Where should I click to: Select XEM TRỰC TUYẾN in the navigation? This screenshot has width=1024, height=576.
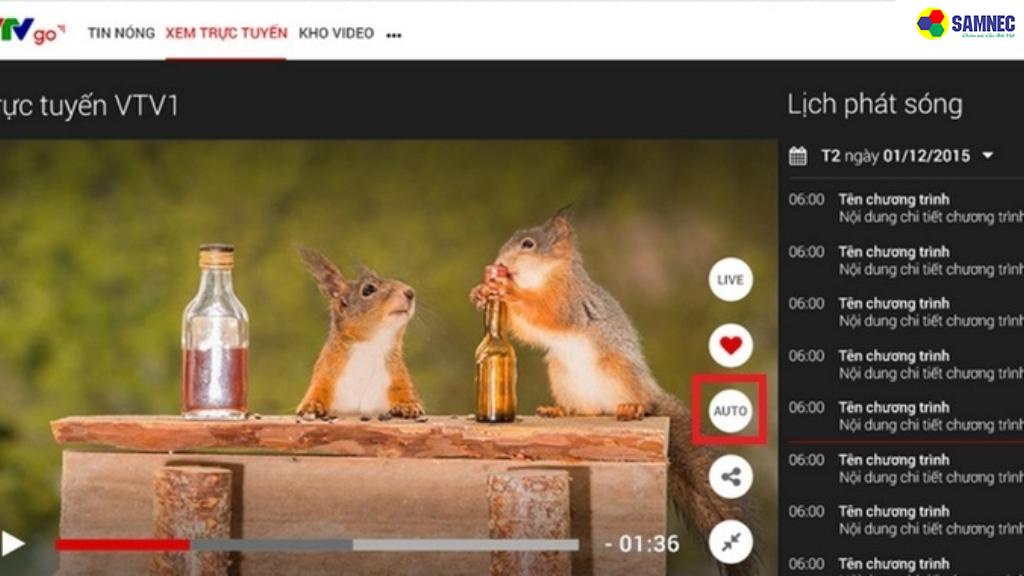click(x=226, y=33)
